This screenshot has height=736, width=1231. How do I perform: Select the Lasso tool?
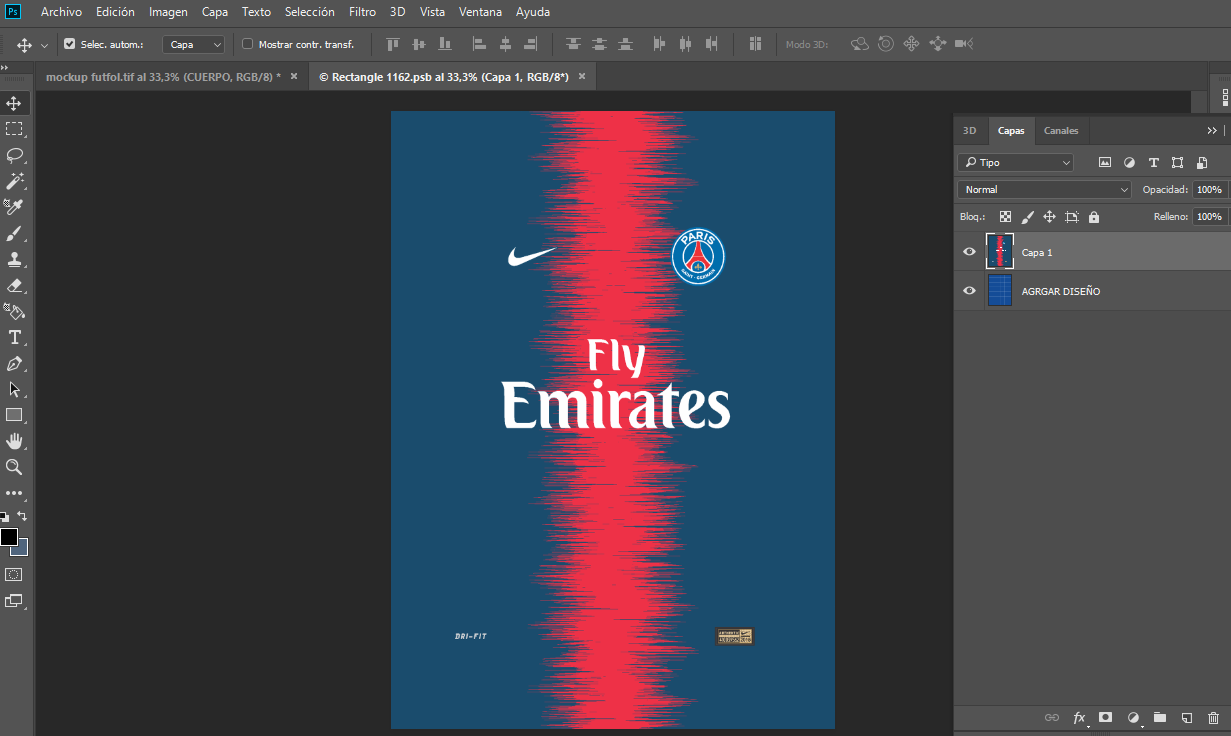(x=14, y=155)
